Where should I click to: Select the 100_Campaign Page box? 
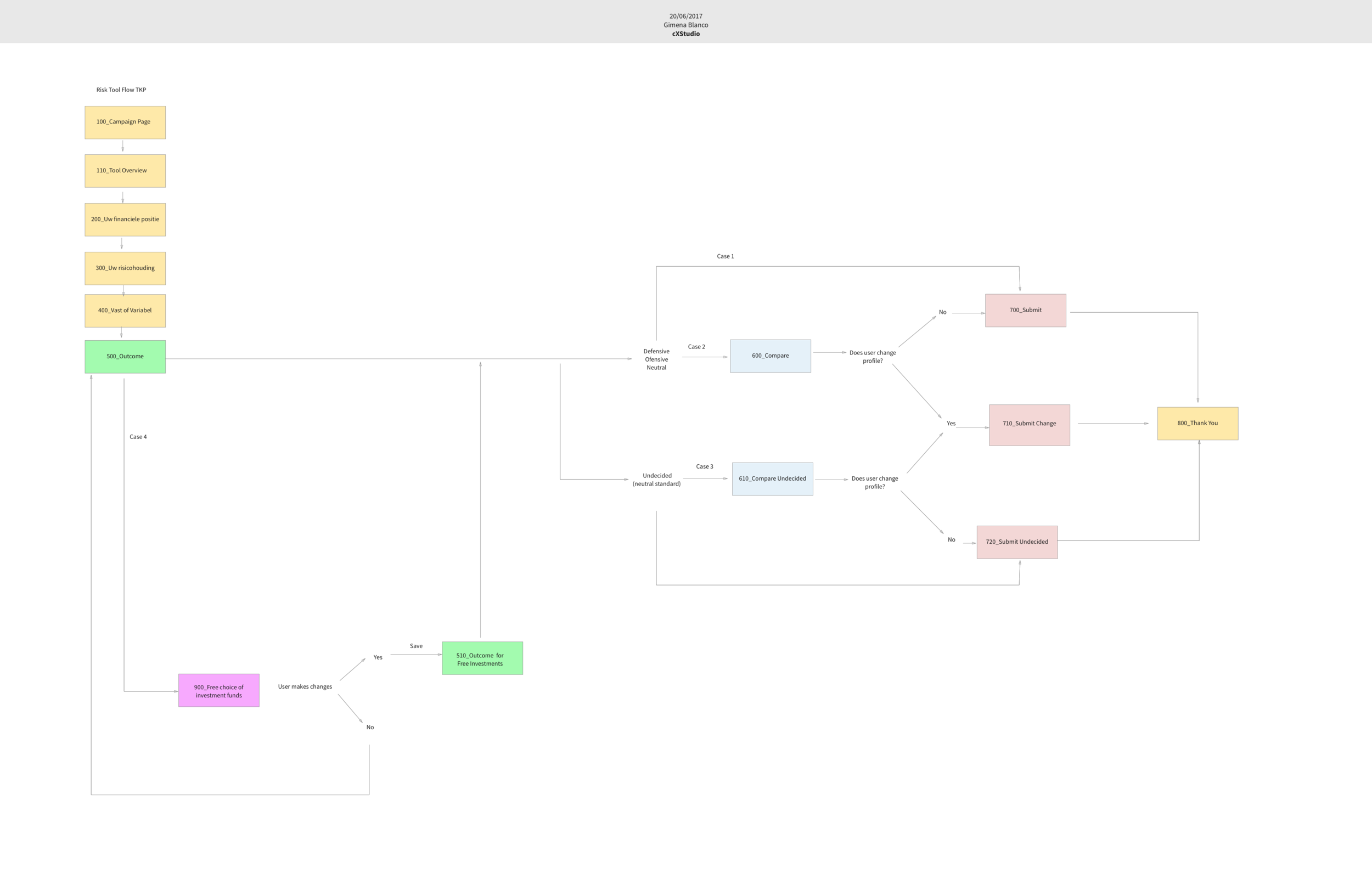125,122
